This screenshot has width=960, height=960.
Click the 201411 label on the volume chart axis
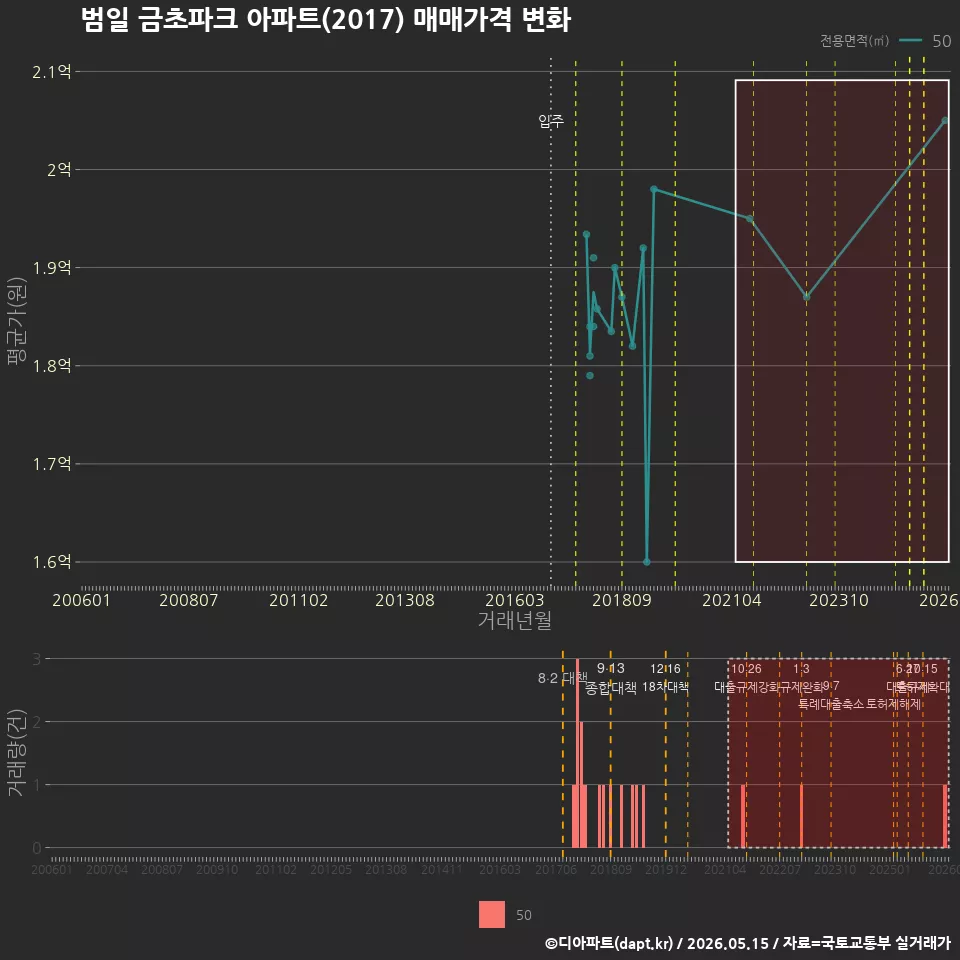442,869
